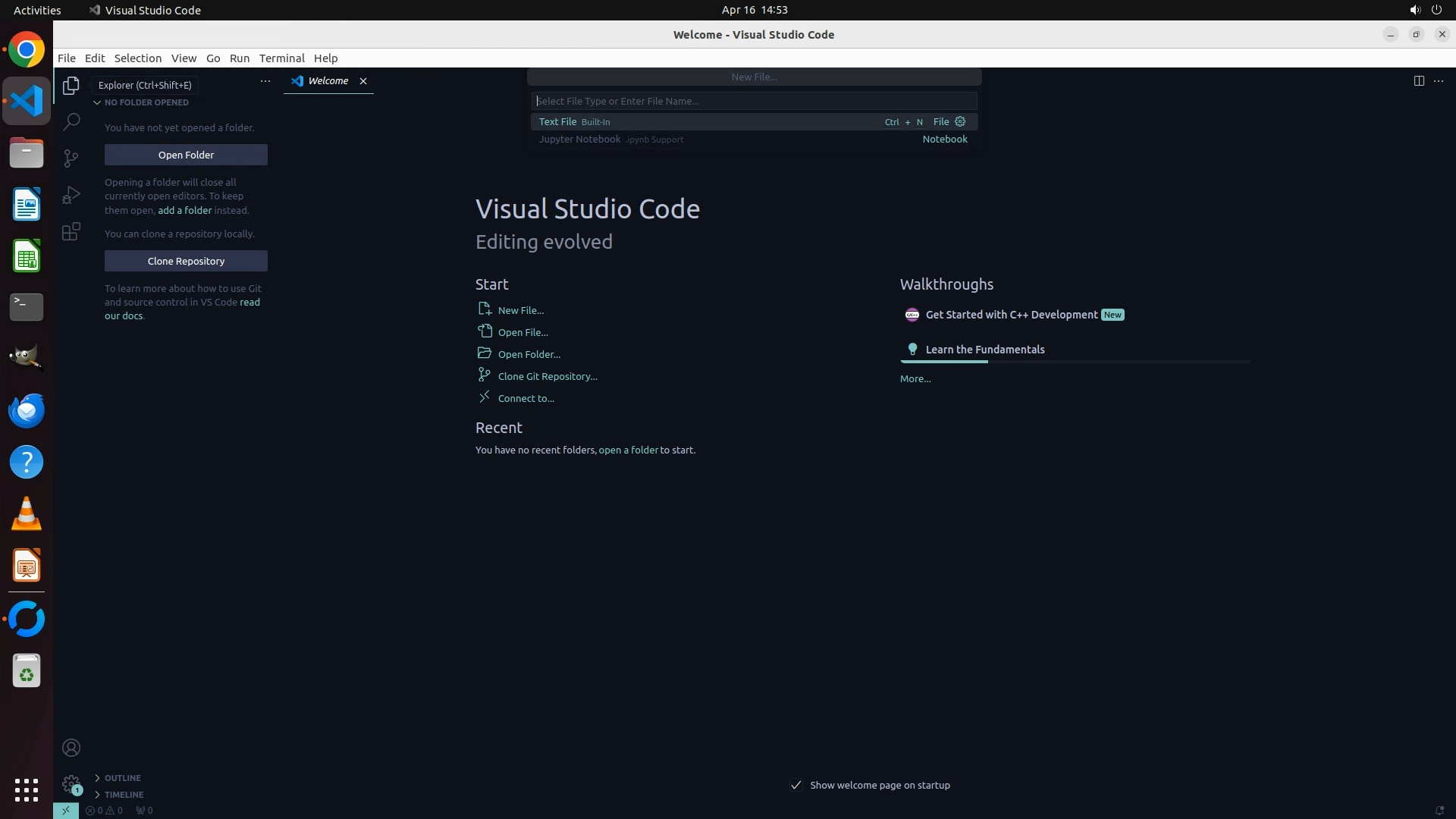This screenshot has width=1456, height=819.
Task: Click the remote window status bar icon
Action: [x=66, y=810]
